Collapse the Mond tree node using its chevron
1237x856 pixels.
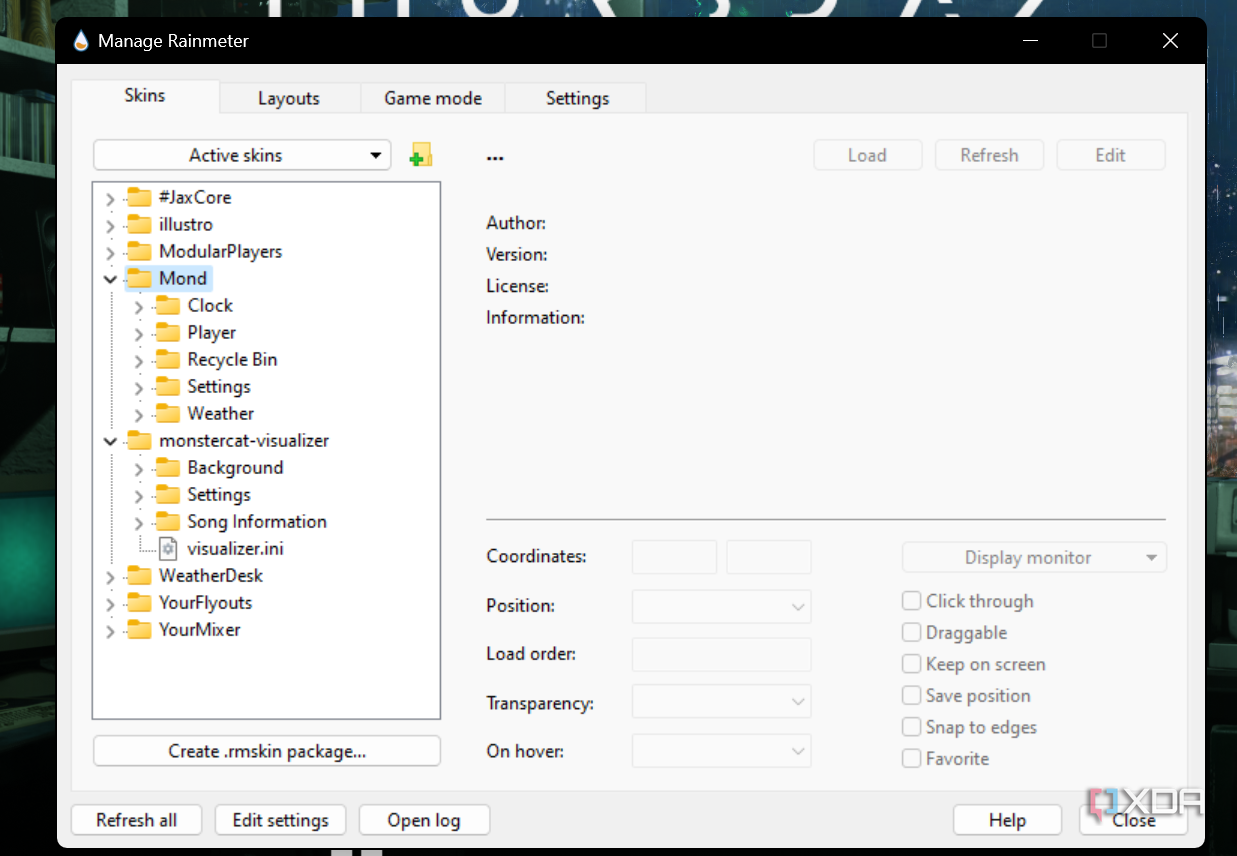[x=110, y=279]
